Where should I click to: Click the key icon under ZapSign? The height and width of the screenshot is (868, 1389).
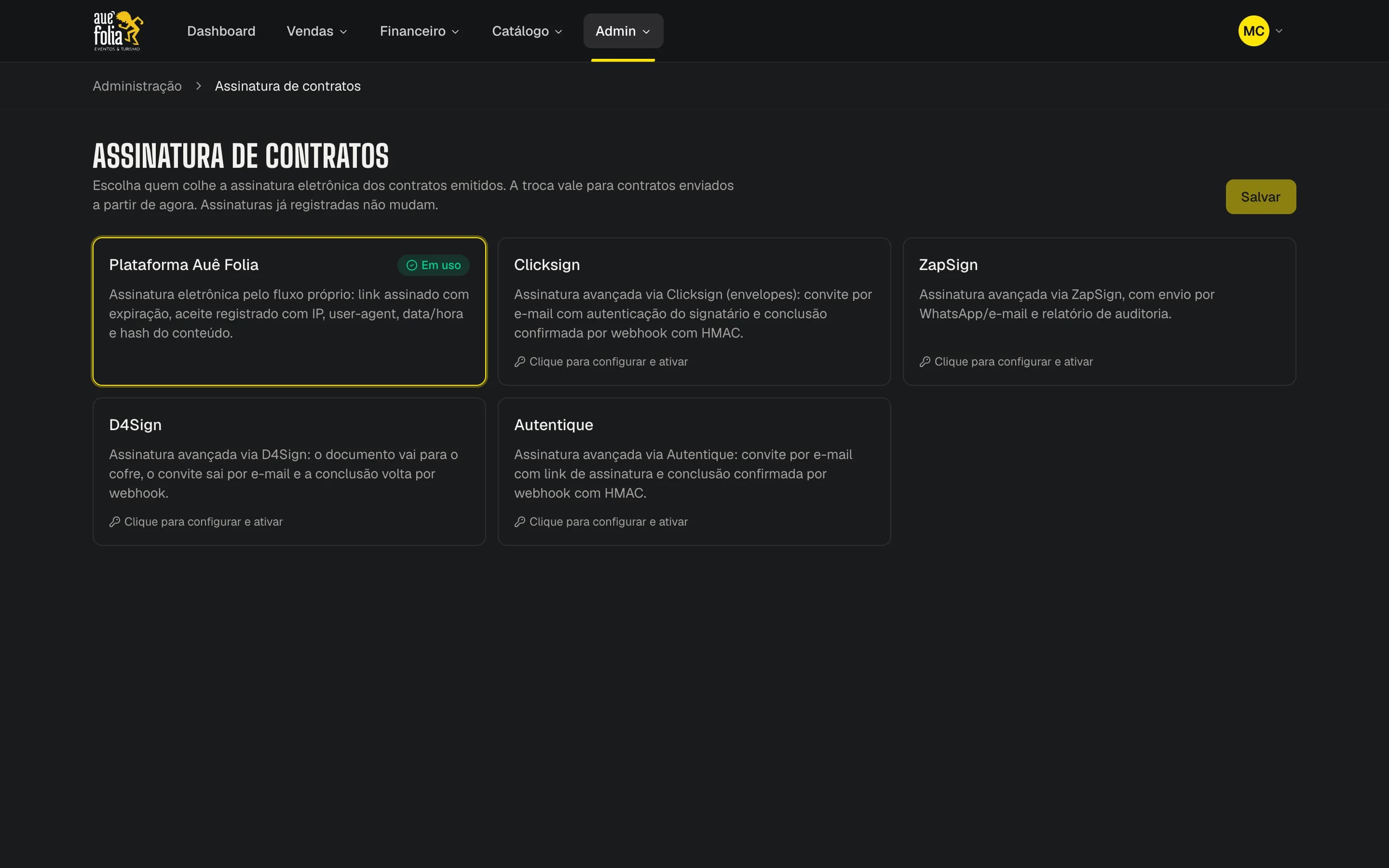click(925, 362)
